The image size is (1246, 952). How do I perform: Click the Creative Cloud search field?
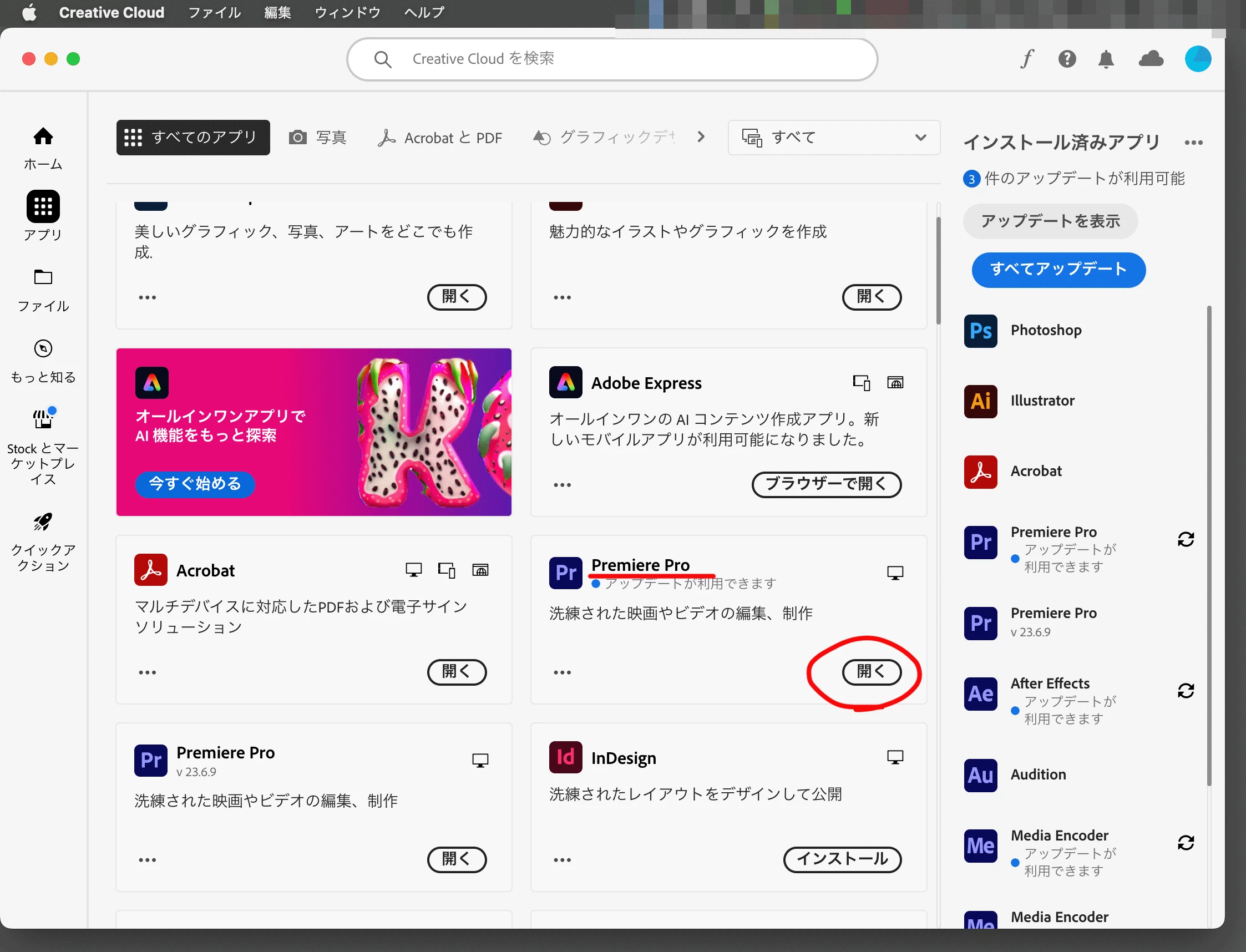(612, 59)
